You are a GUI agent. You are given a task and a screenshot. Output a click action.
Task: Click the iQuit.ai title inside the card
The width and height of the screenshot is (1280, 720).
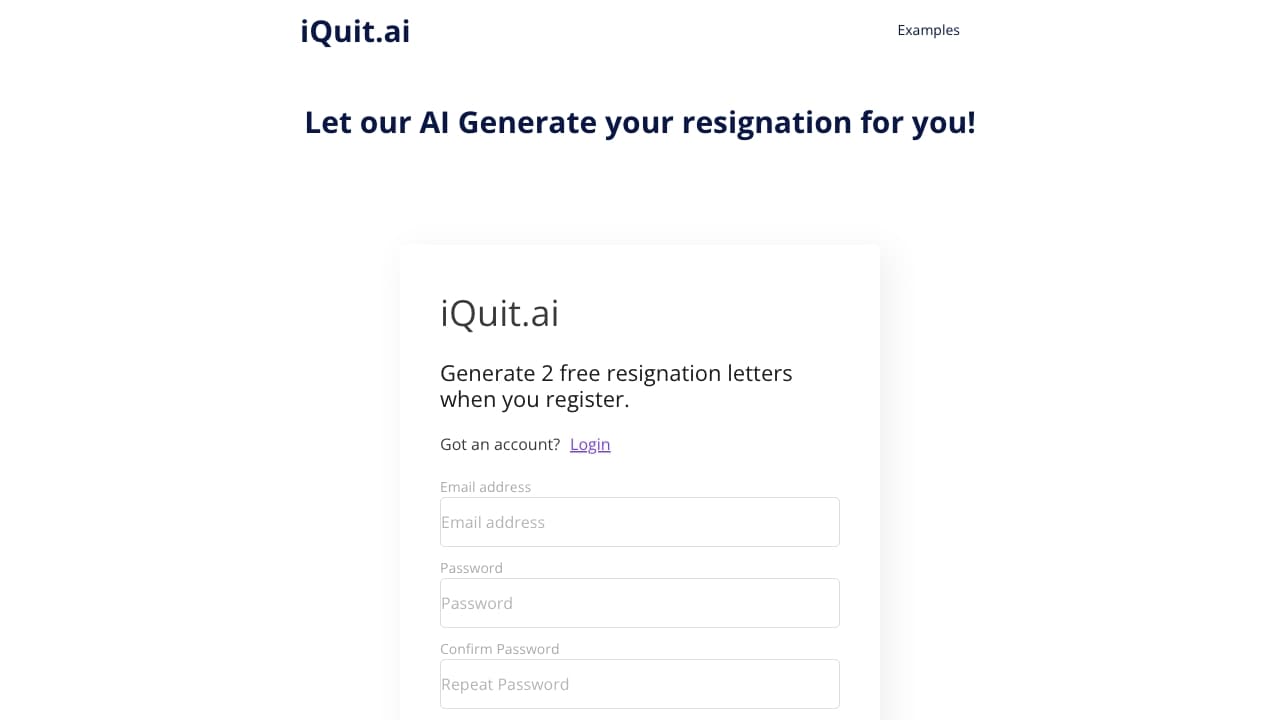(x=499, y=313)
